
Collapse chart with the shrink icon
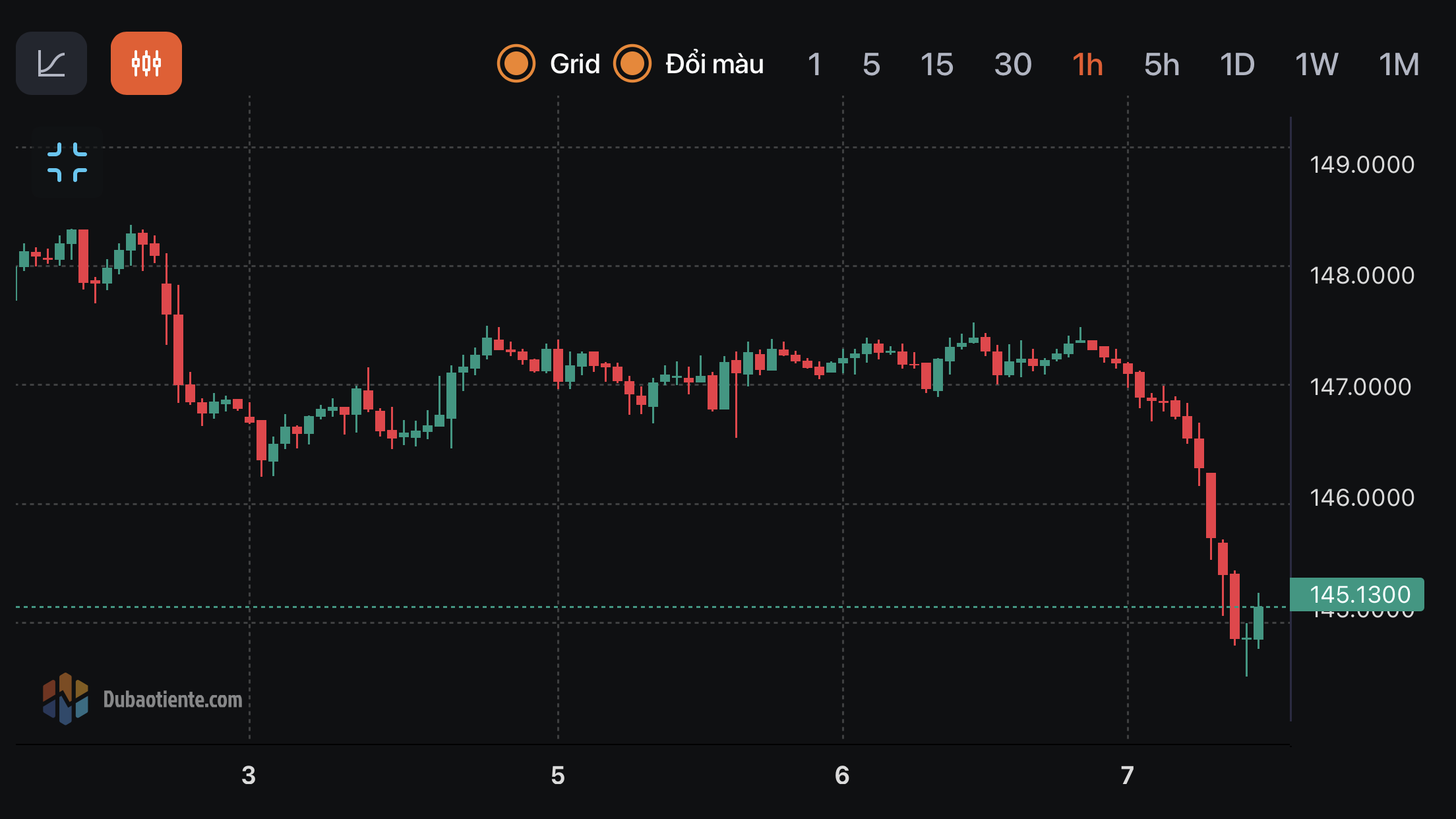[67, 162]
